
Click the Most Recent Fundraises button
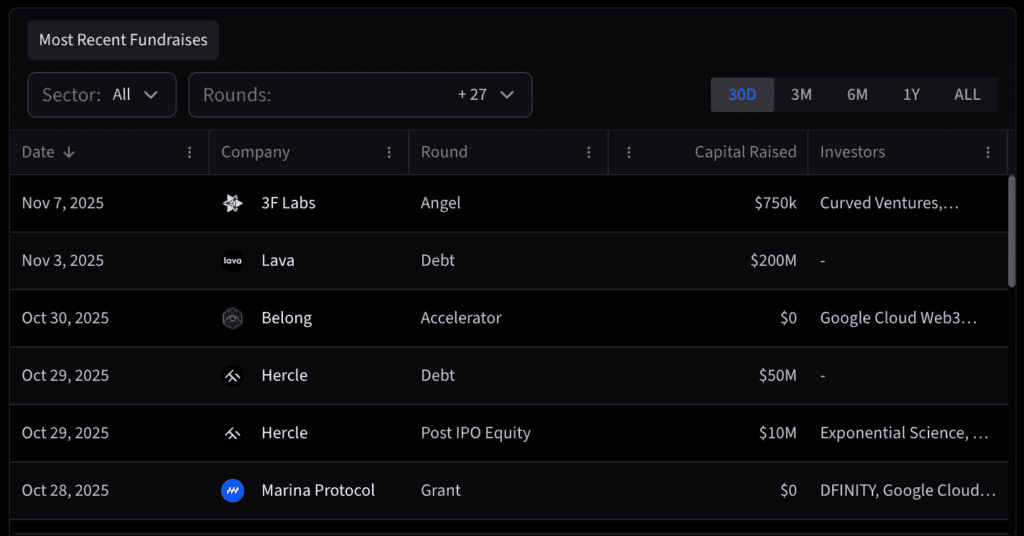(x=123, y=40)
